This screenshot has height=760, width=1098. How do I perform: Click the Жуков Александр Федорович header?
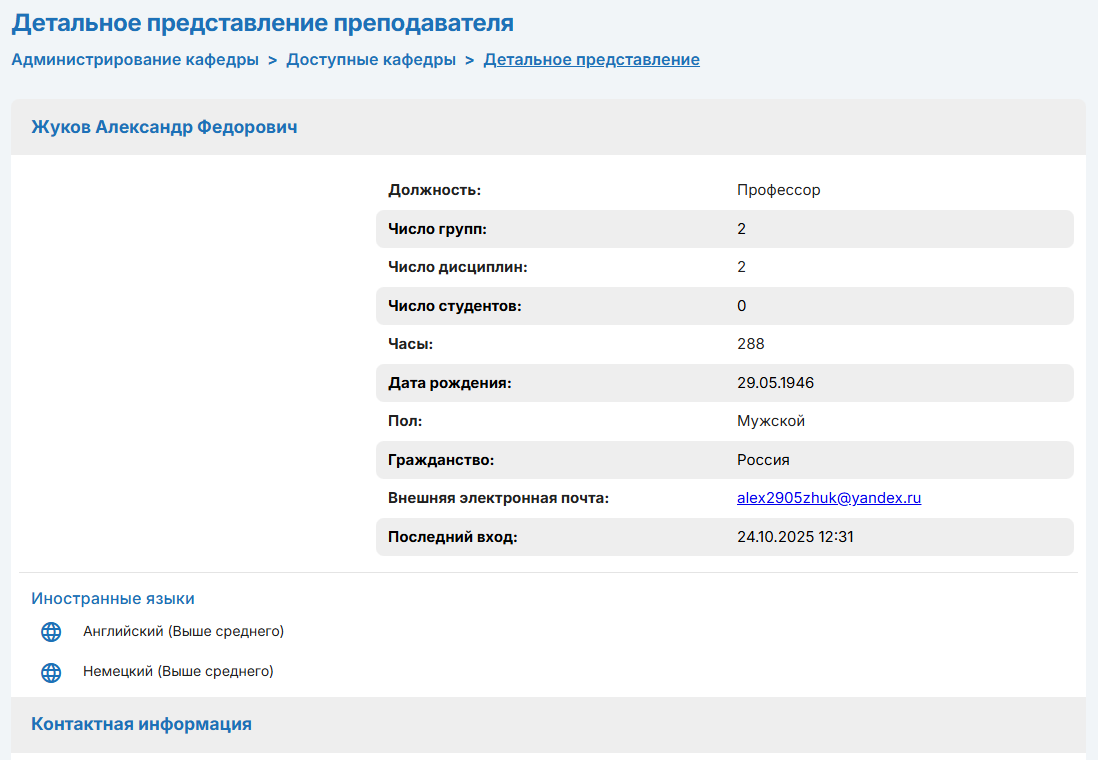pos(165,127)
